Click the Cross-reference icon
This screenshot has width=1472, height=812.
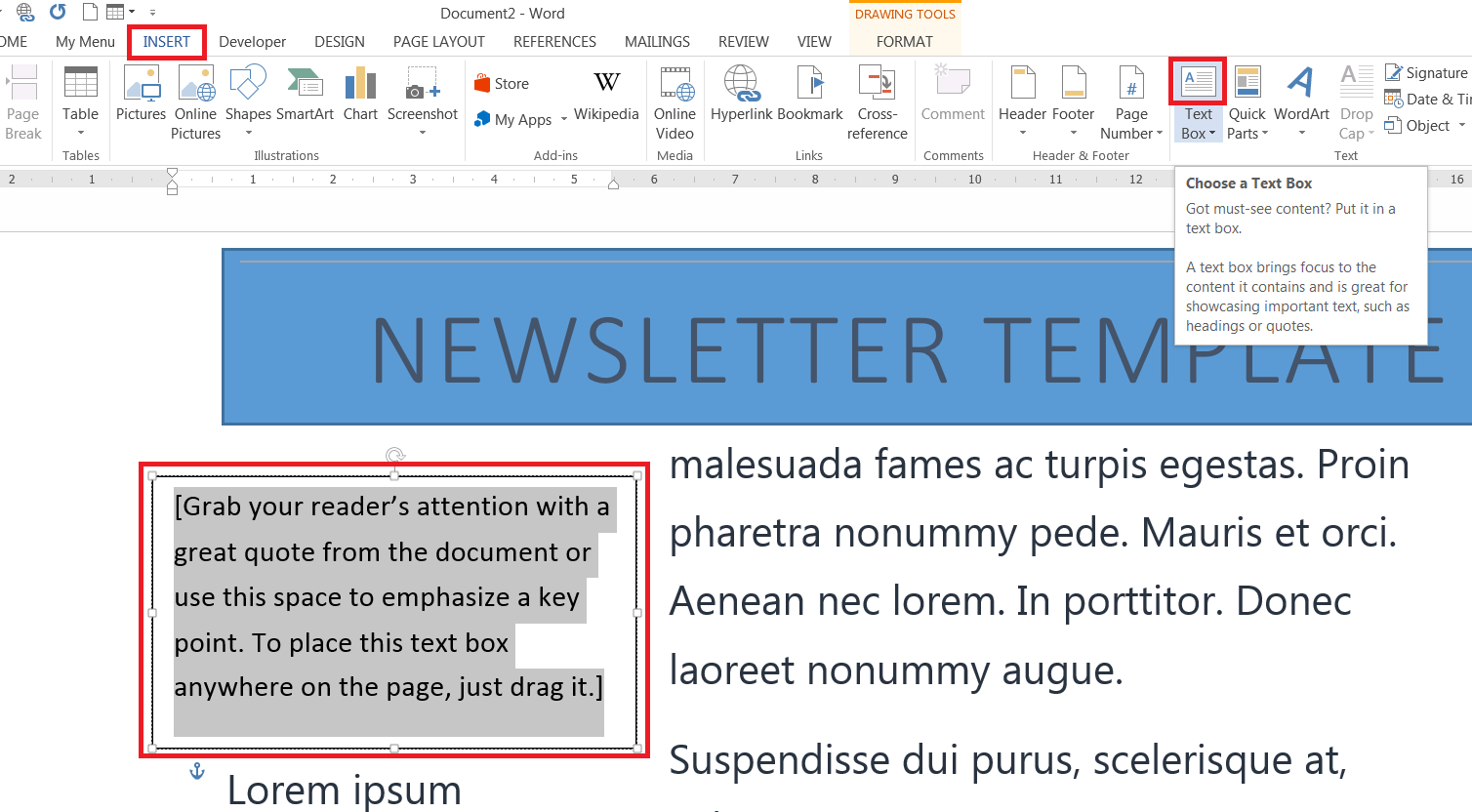(x=877, y=102)
